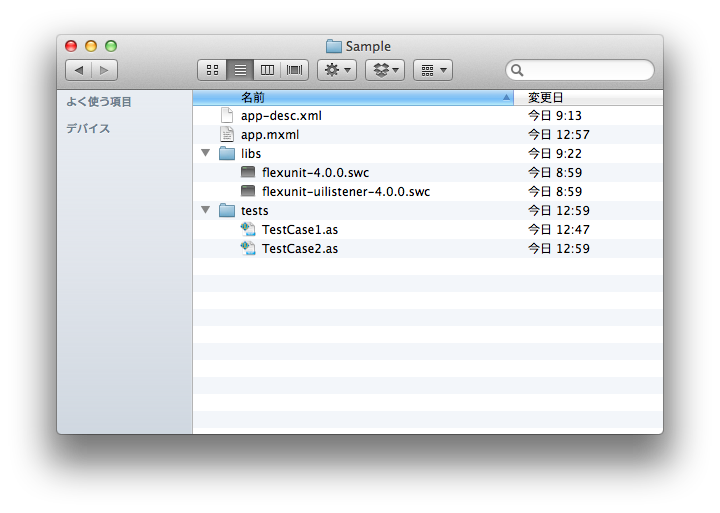Zoom the window with green button

click(111, 46)
